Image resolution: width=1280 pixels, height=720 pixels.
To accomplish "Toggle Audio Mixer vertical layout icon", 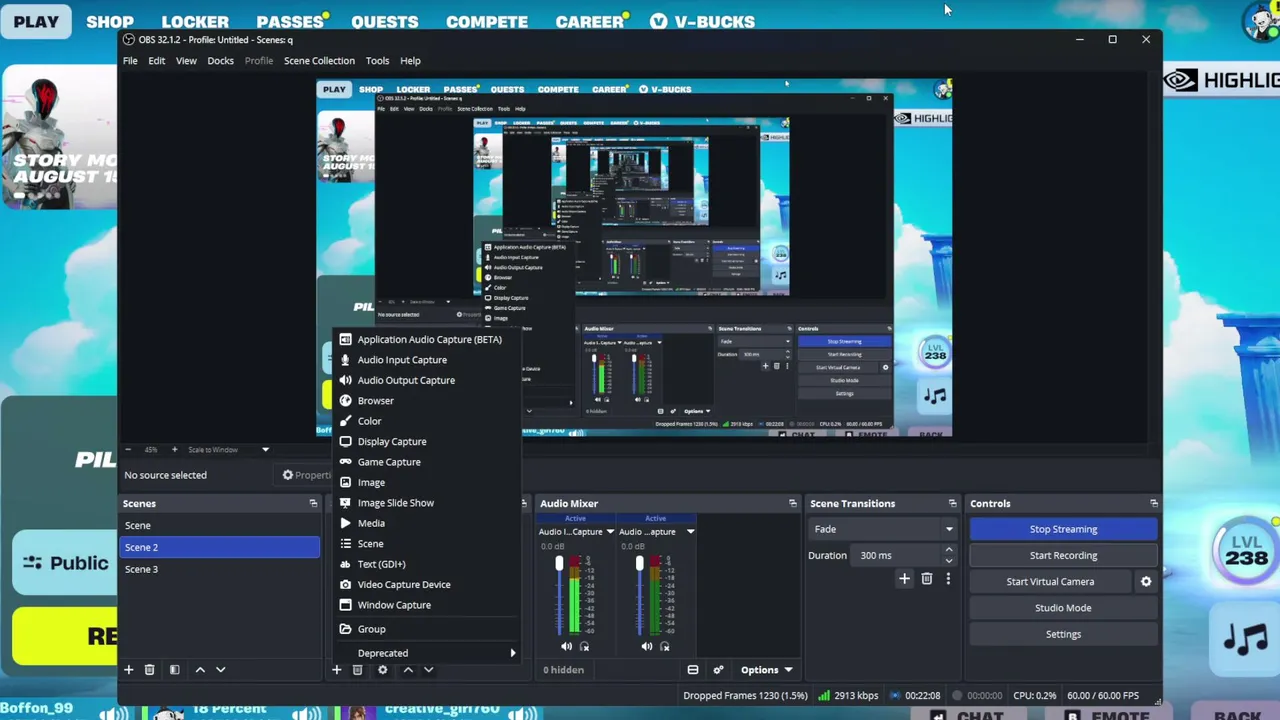I will click(x=692, y=670).
